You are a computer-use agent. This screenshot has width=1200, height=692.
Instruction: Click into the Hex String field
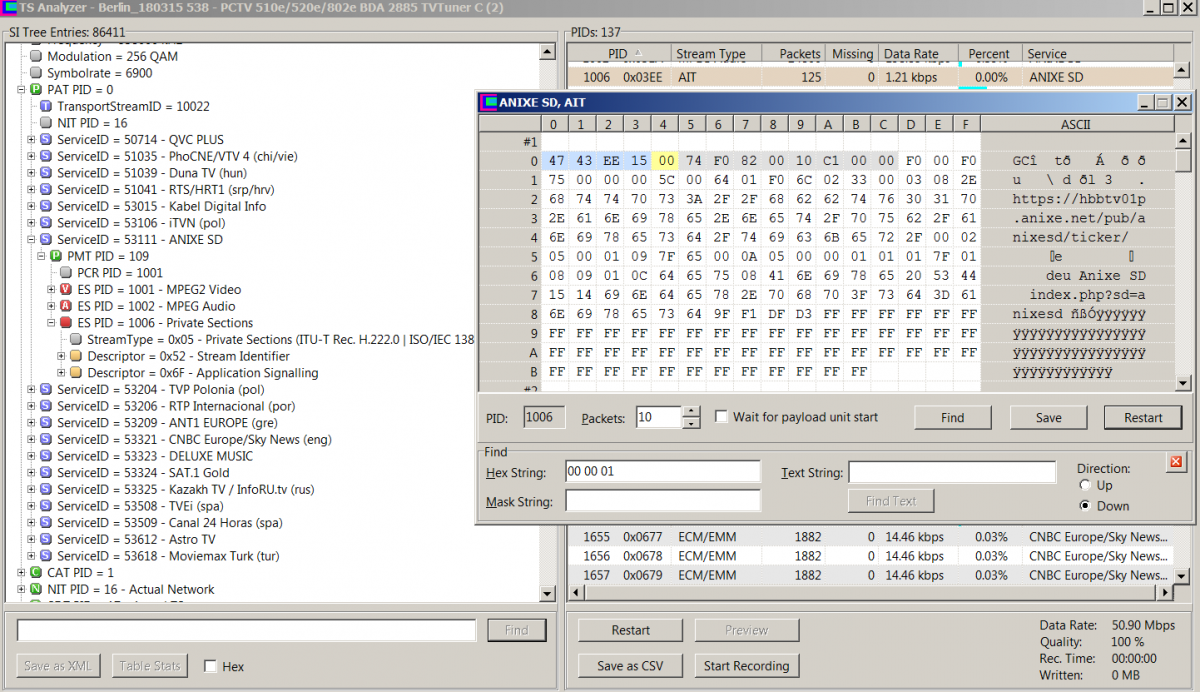click(662, 472)
